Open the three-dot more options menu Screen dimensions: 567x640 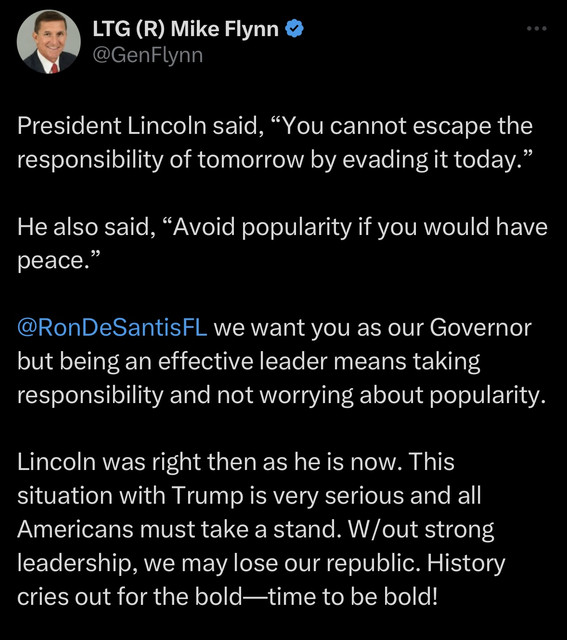tap(536, 29)
